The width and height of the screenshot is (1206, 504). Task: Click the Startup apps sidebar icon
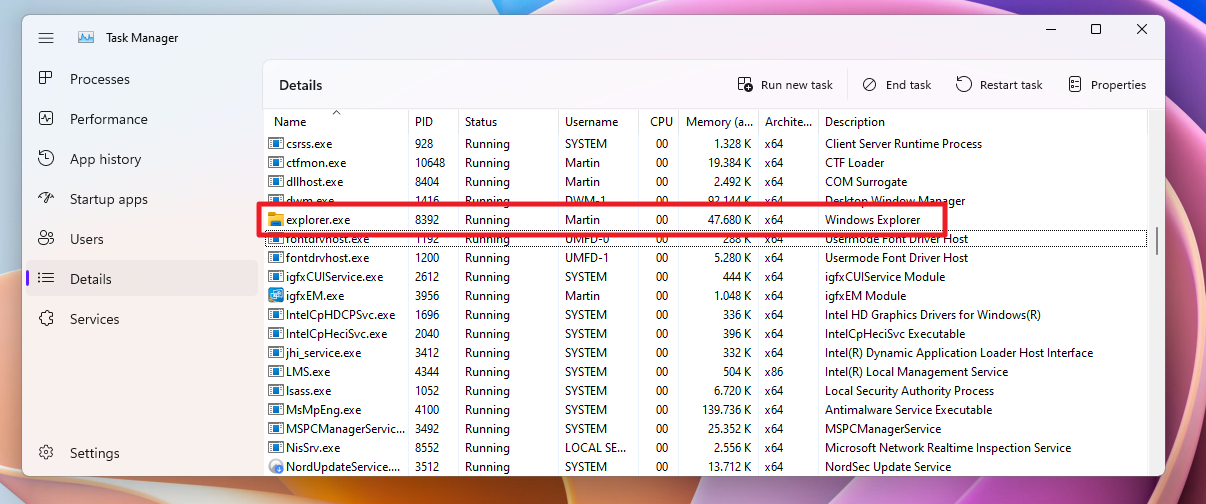click(46, 199)
